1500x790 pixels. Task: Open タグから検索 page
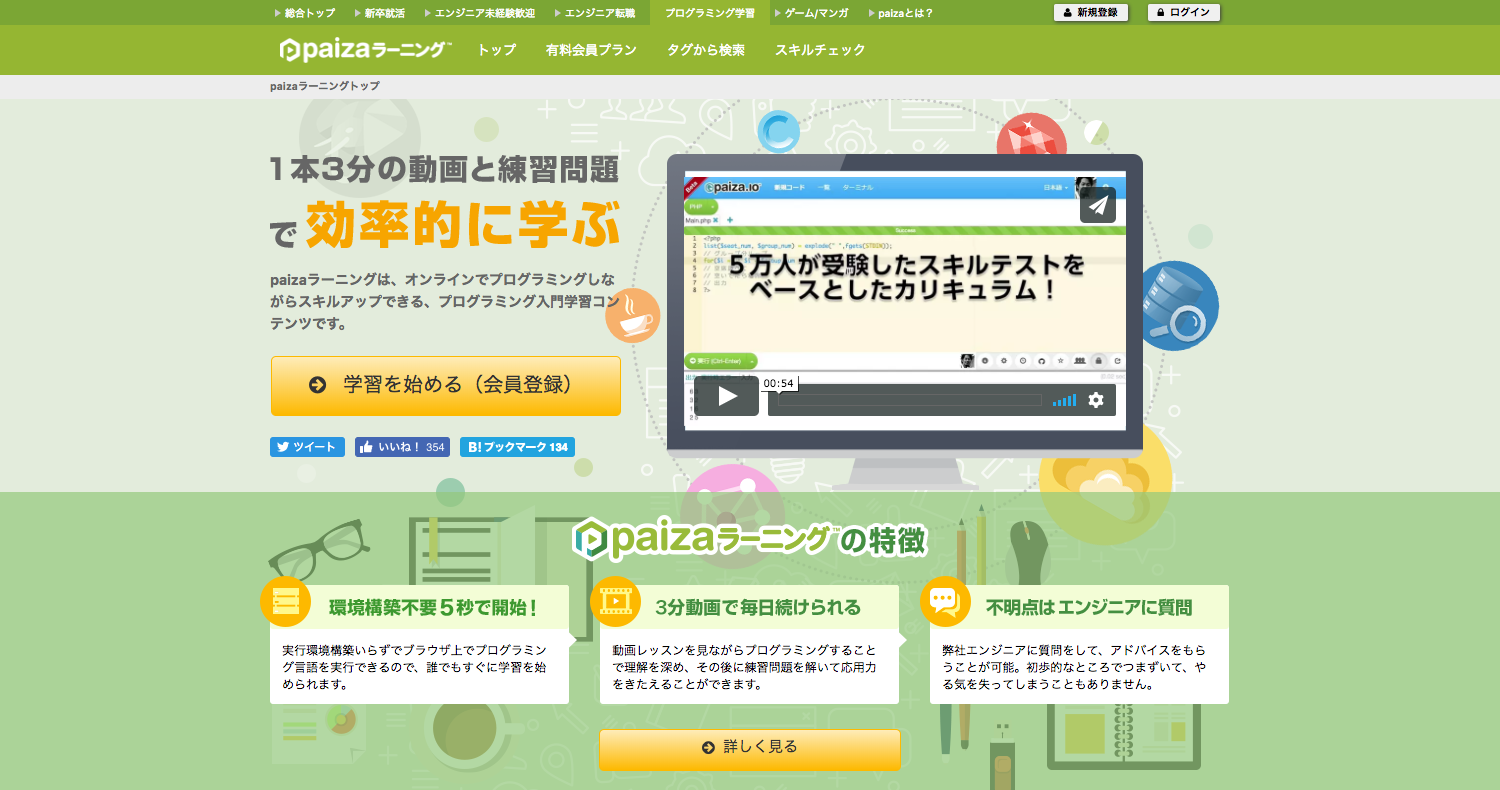coord(706,49)
